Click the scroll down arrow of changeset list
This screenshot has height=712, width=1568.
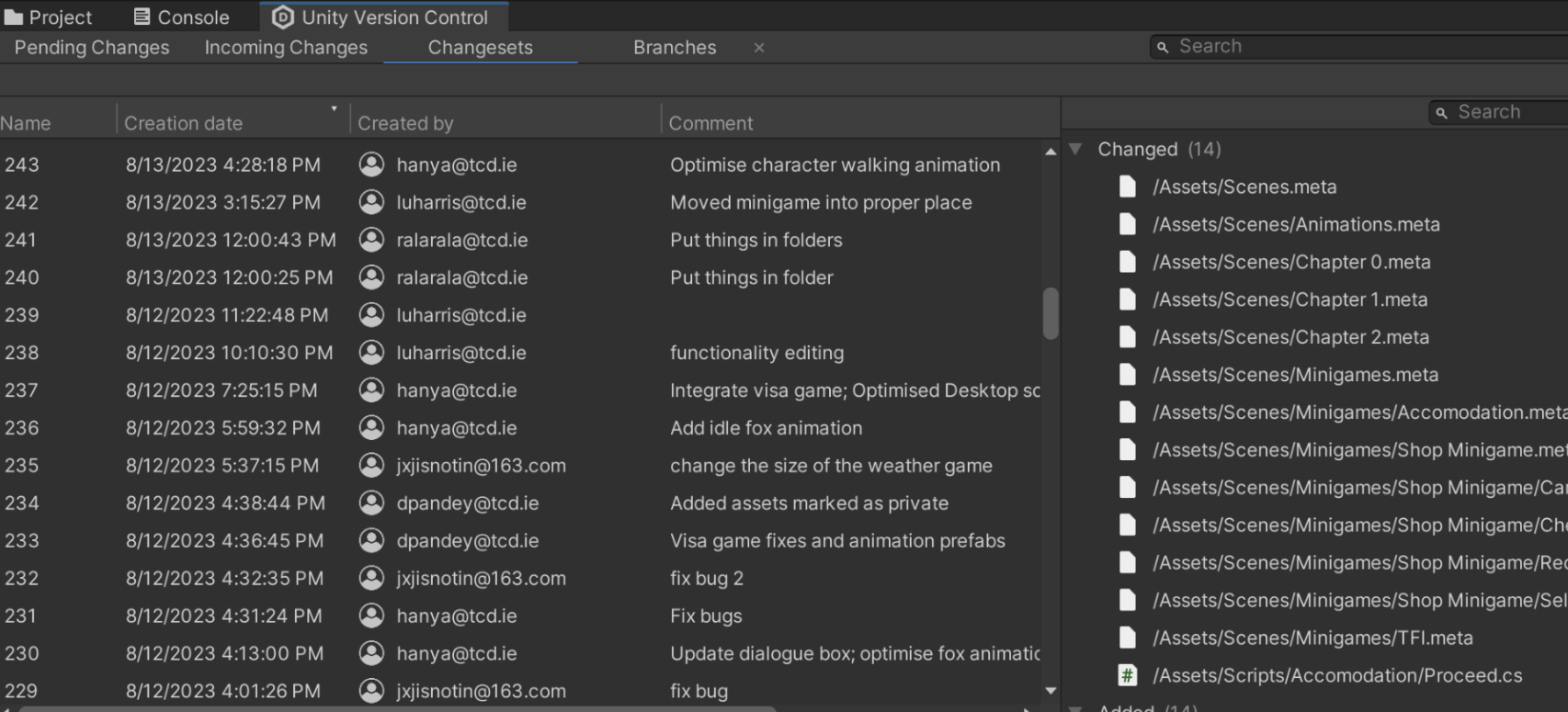tap(1051, 691)
